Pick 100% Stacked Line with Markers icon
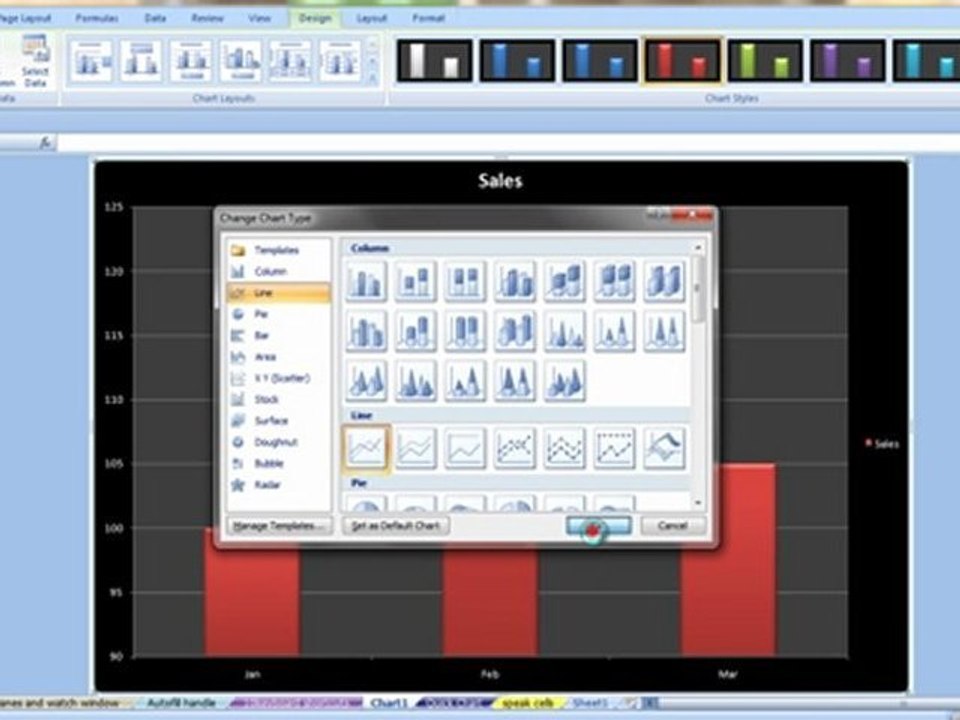This screenshot has width=960, height=720. click(x=614, y=448)
